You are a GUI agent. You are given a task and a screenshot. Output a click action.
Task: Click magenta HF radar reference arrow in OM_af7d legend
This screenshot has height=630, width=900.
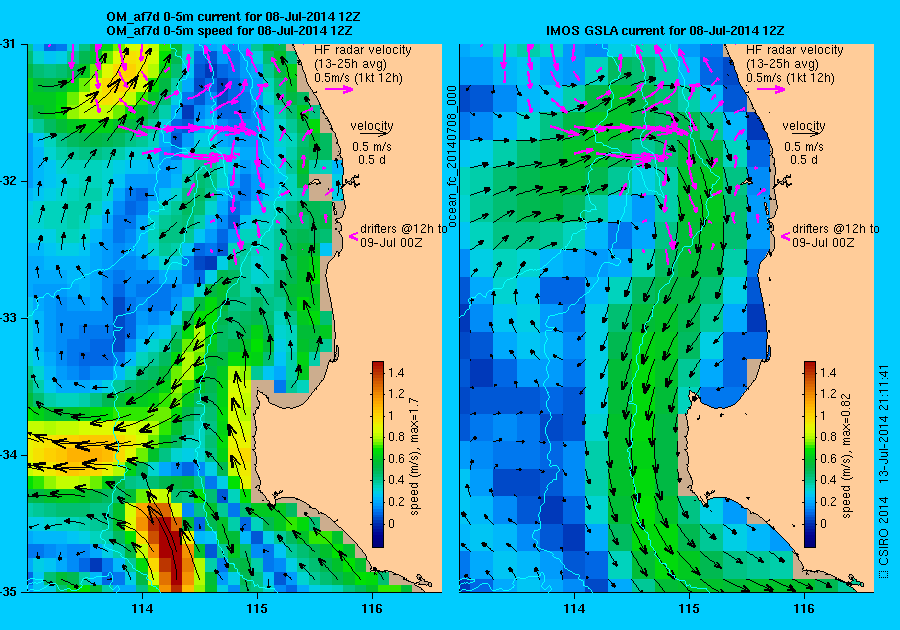339,89
